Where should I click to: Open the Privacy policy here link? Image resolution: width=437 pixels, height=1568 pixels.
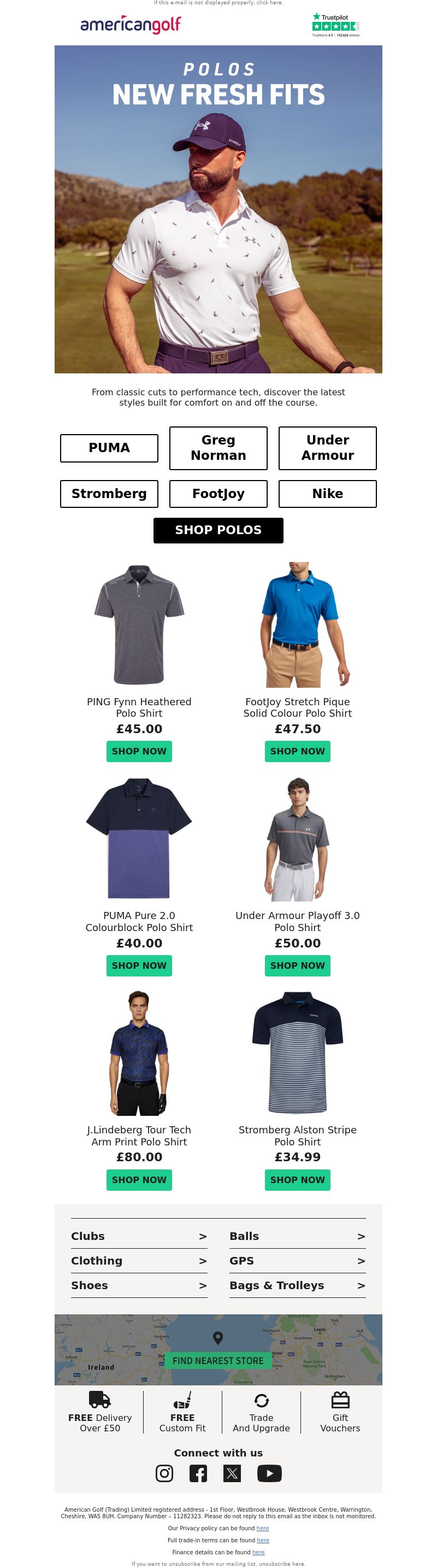[x=263, y=1528]
